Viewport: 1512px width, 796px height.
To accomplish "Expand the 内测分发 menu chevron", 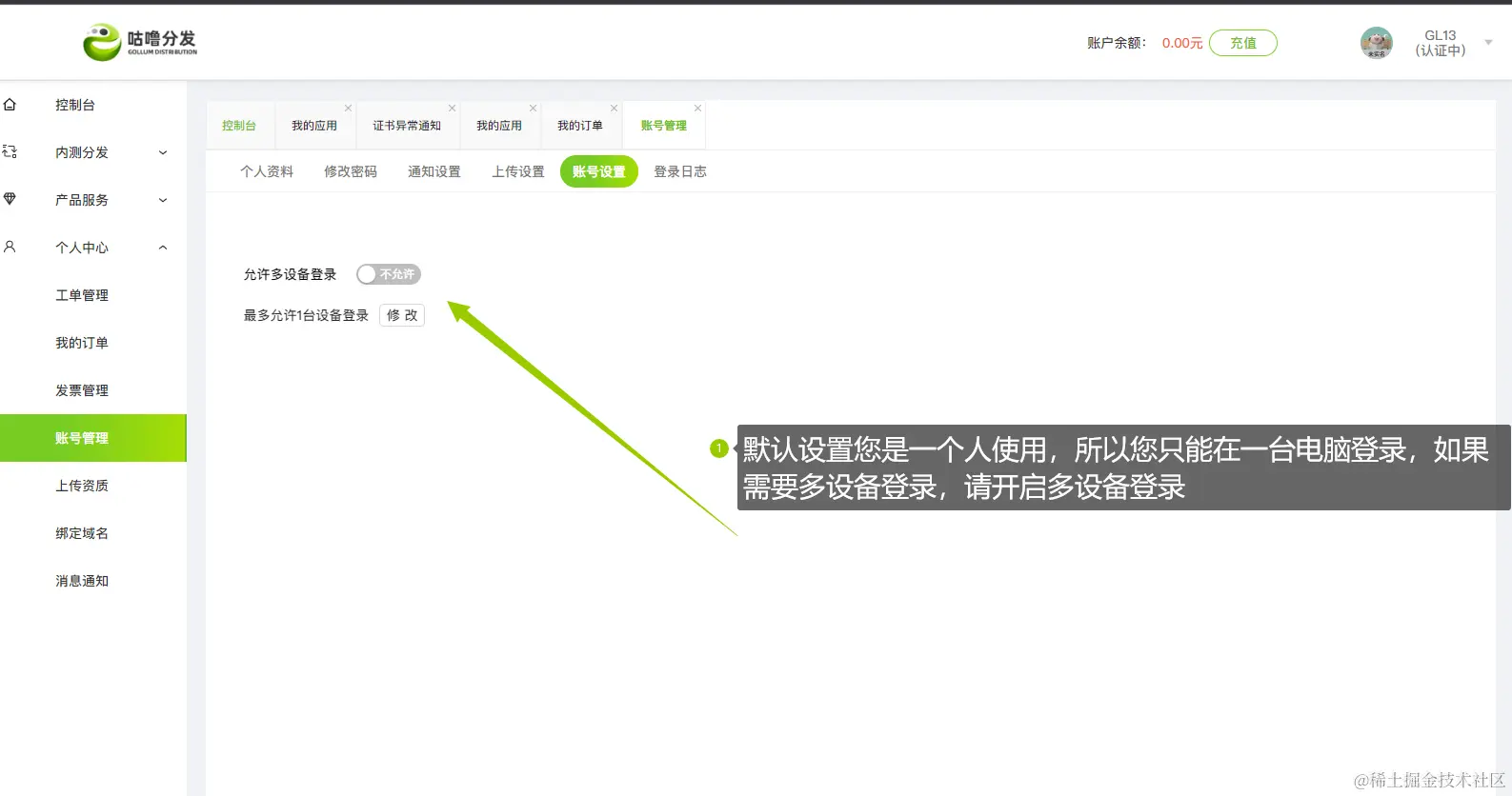I will pyautogui.click(x=163, y=152).
